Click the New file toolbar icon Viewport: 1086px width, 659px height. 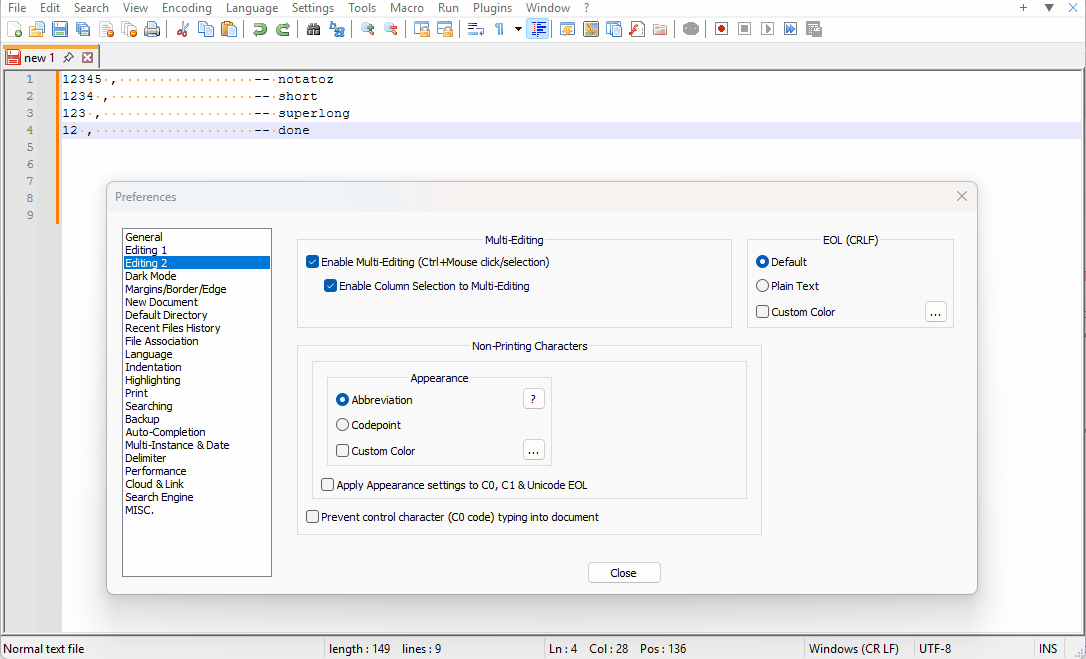click(x=15, y=29)
